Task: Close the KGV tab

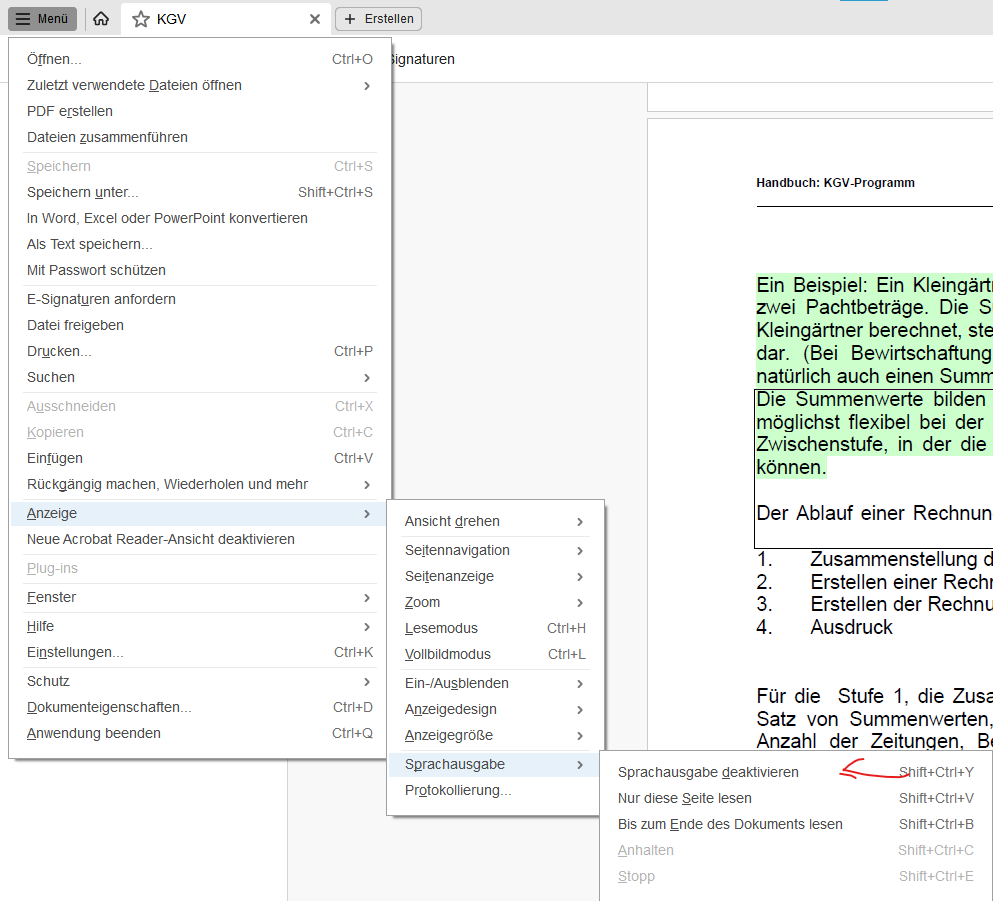Action: [x=315, y=20]
